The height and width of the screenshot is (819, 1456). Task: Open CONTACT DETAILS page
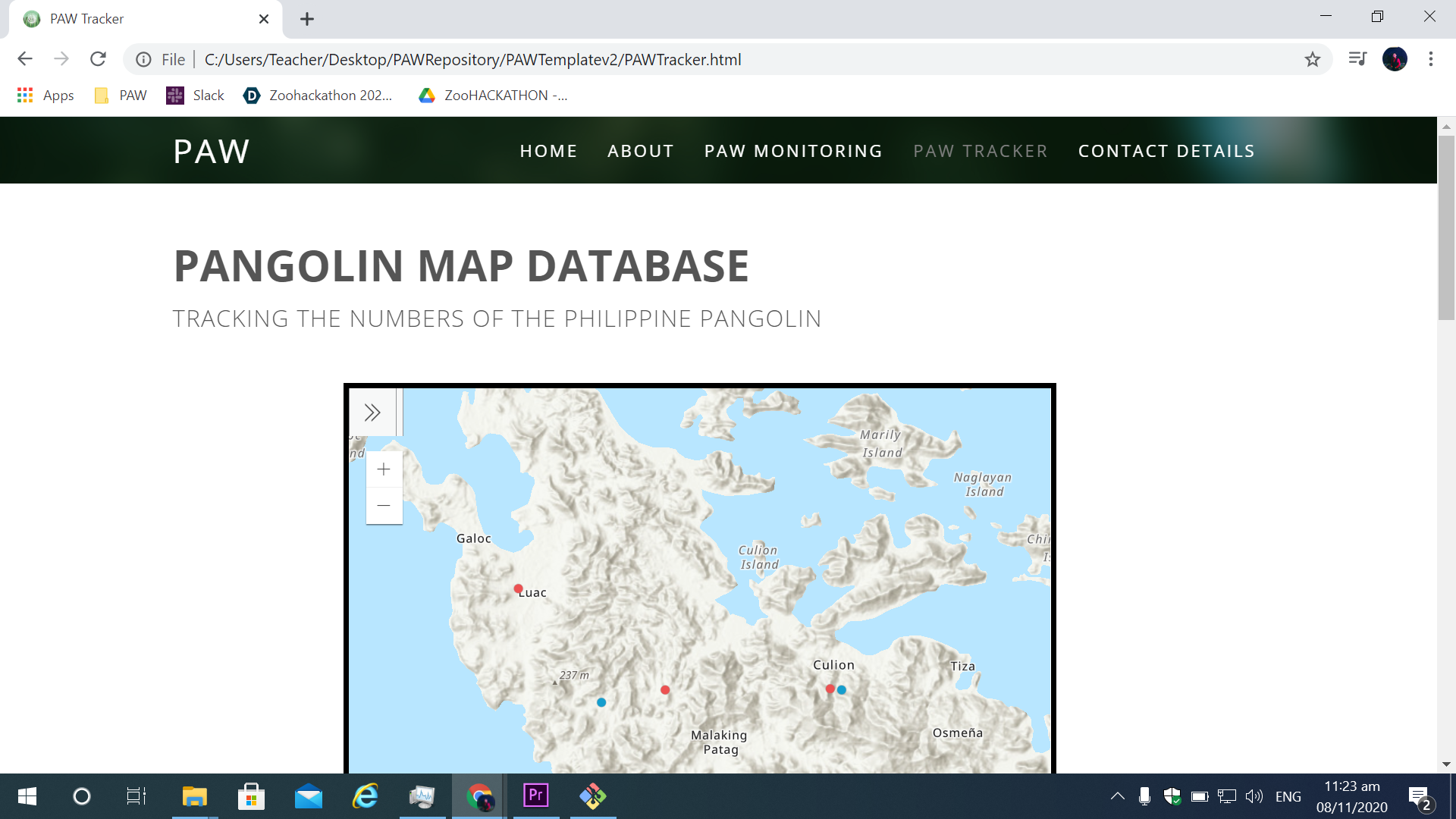coord(1166,151)
